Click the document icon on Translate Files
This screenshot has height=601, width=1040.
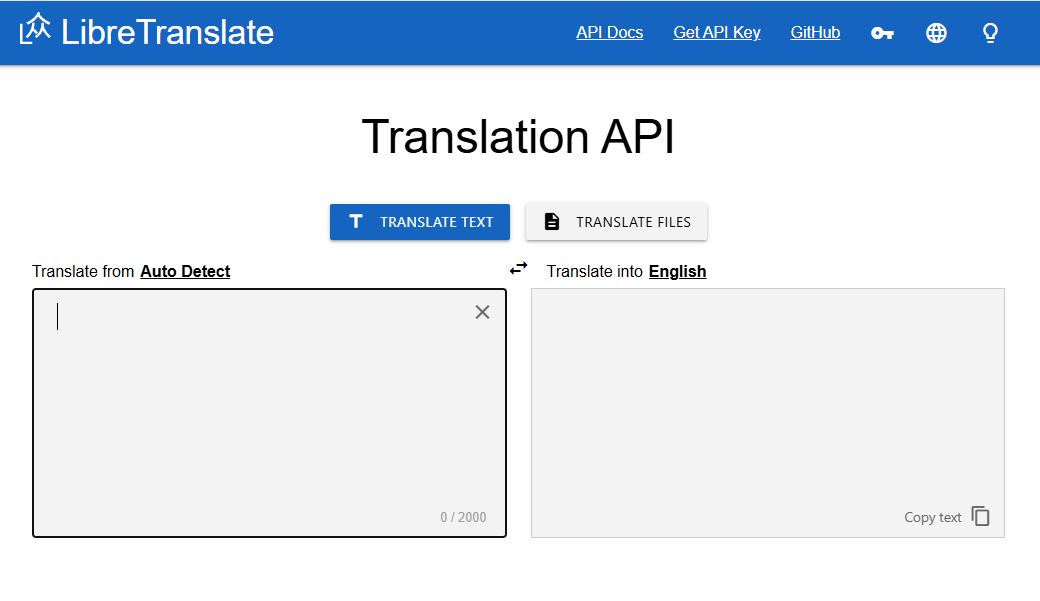[551, 222]
